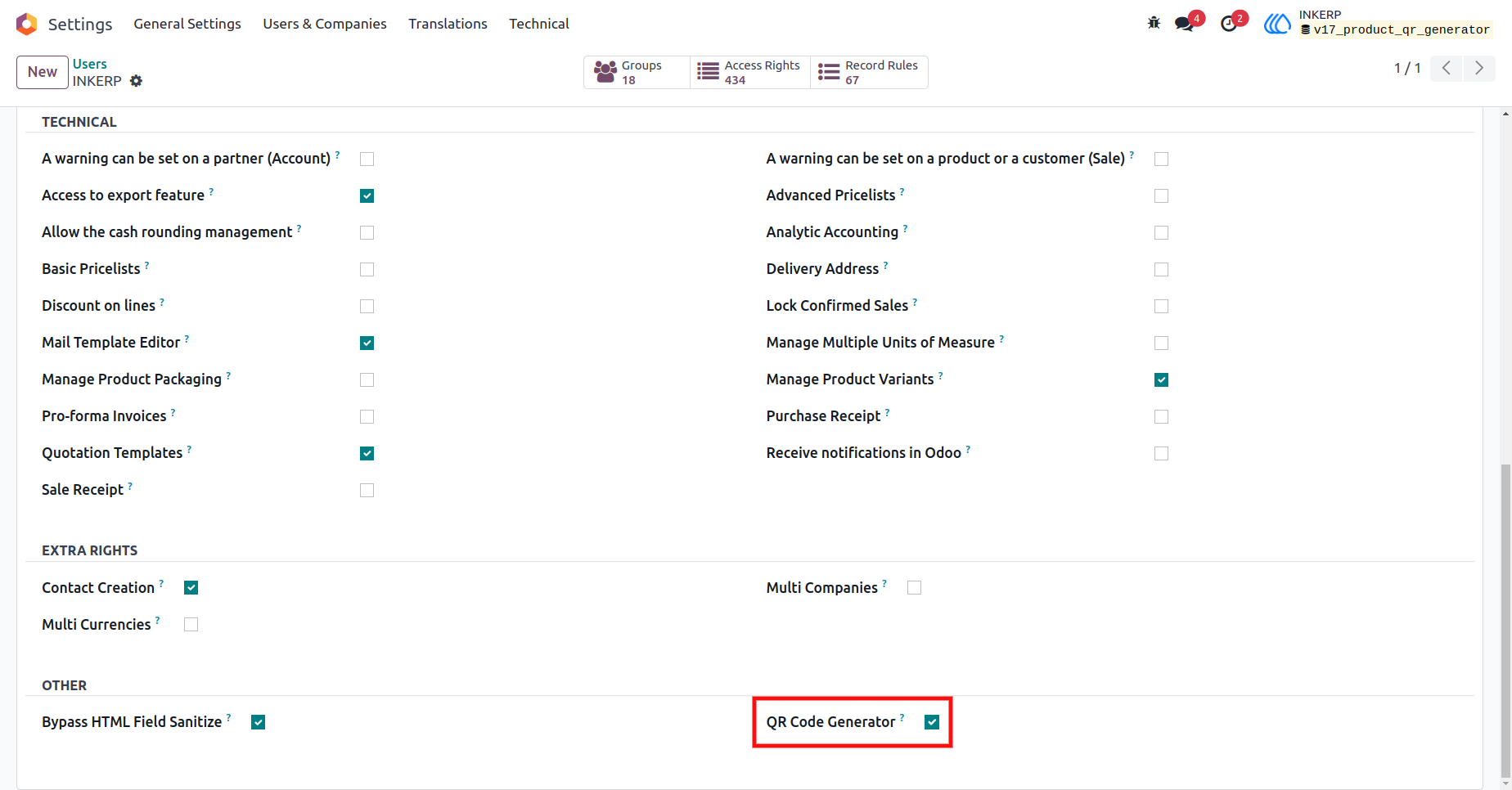Click the INKERP company logo icon
The image size is (1512, 790).
[1277, 25]
